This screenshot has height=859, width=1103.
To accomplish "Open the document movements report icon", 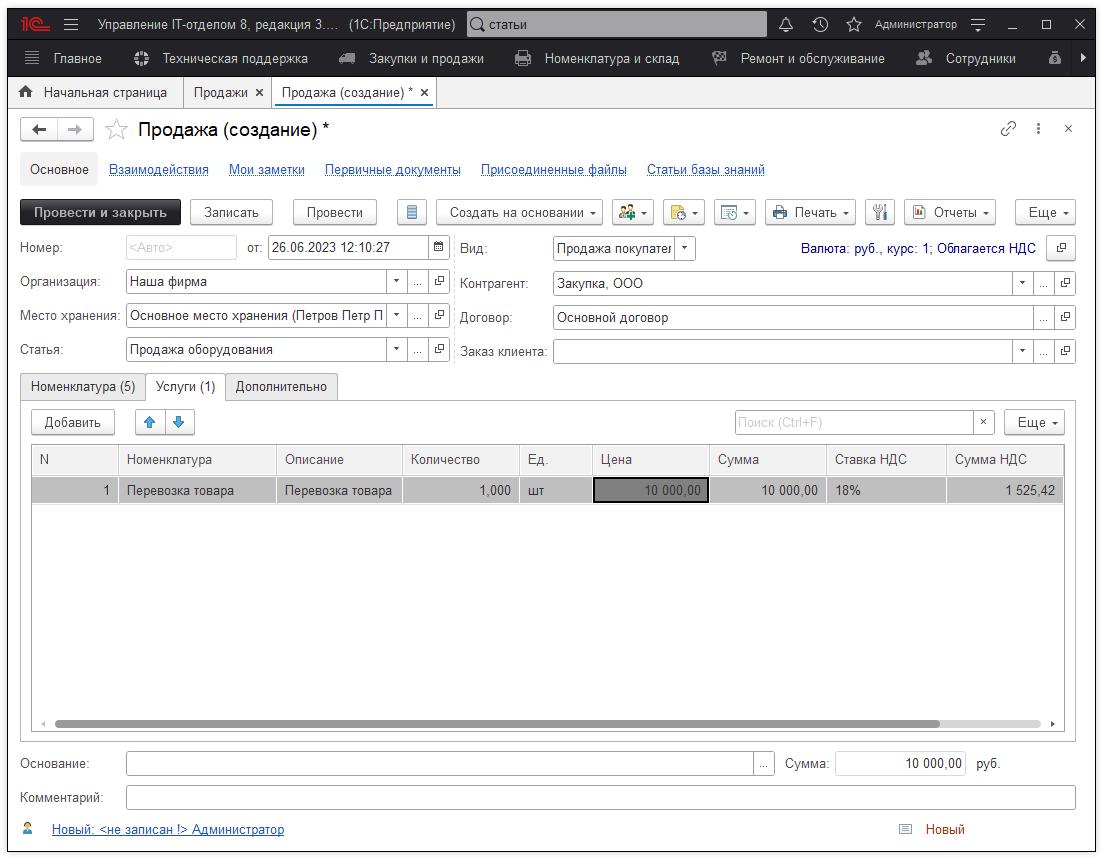I will 411,212.
